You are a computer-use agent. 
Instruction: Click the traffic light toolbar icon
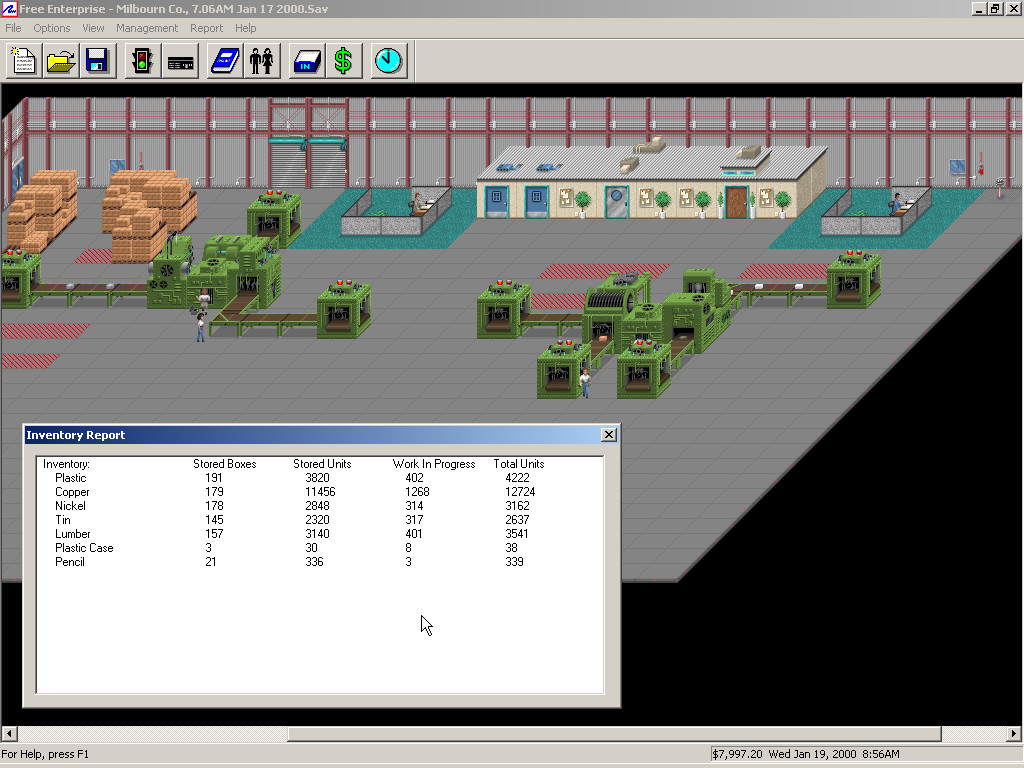(x=142, y=61)
